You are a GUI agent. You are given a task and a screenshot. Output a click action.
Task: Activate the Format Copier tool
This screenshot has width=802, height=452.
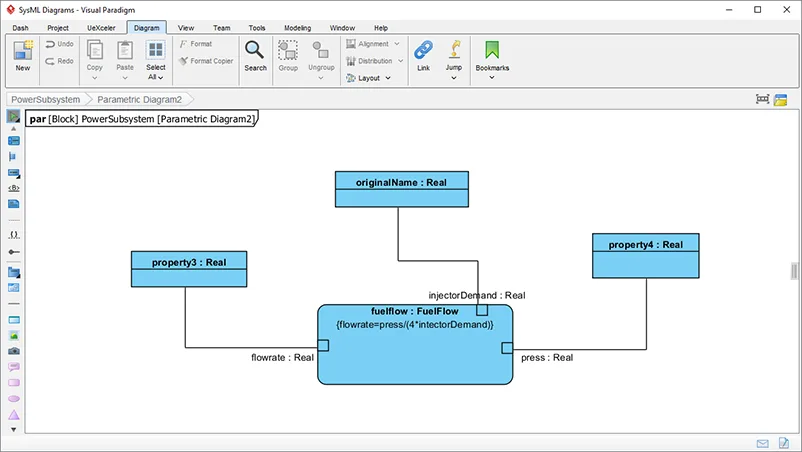pyautogui.click(x=206, y=61)
